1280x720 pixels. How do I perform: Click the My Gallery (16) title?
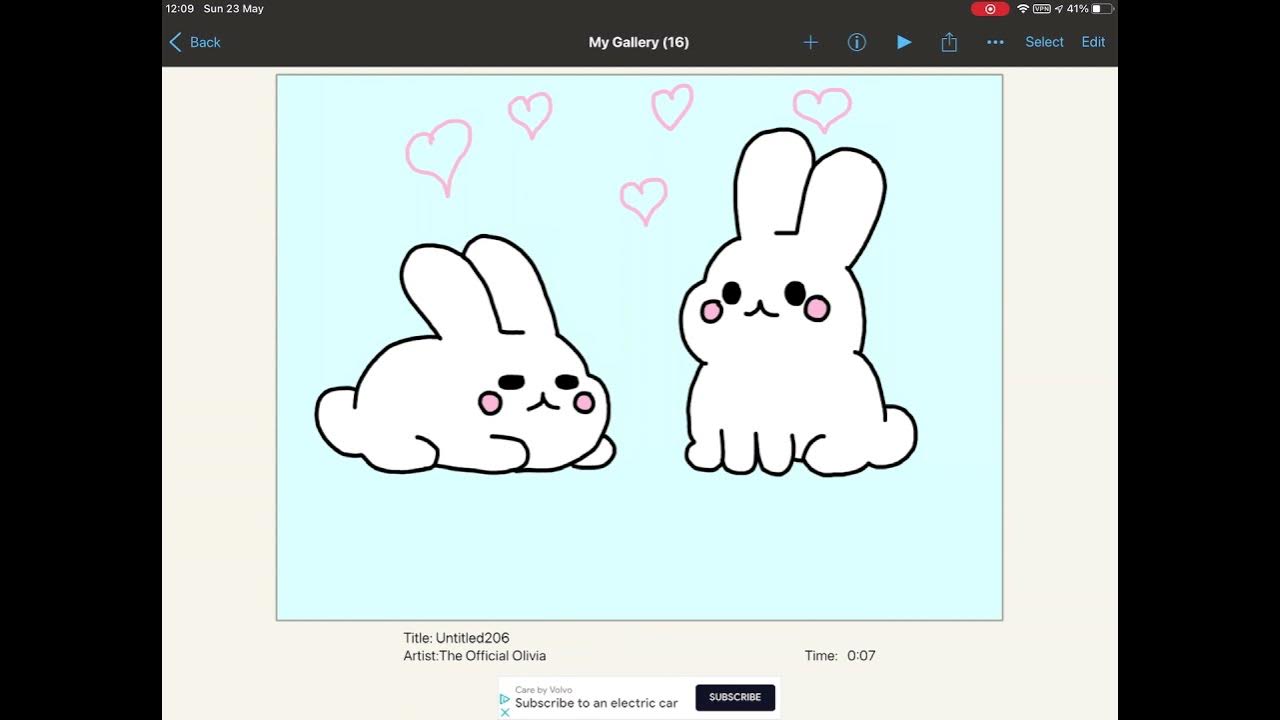click(x=639, y=42)
